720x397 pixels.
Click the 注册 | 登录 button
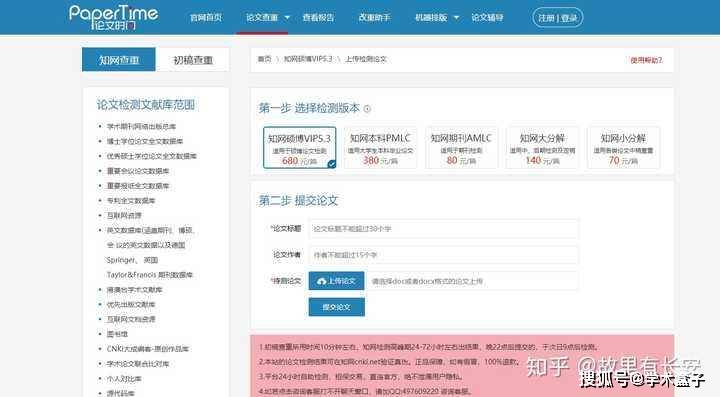(557, 18)
